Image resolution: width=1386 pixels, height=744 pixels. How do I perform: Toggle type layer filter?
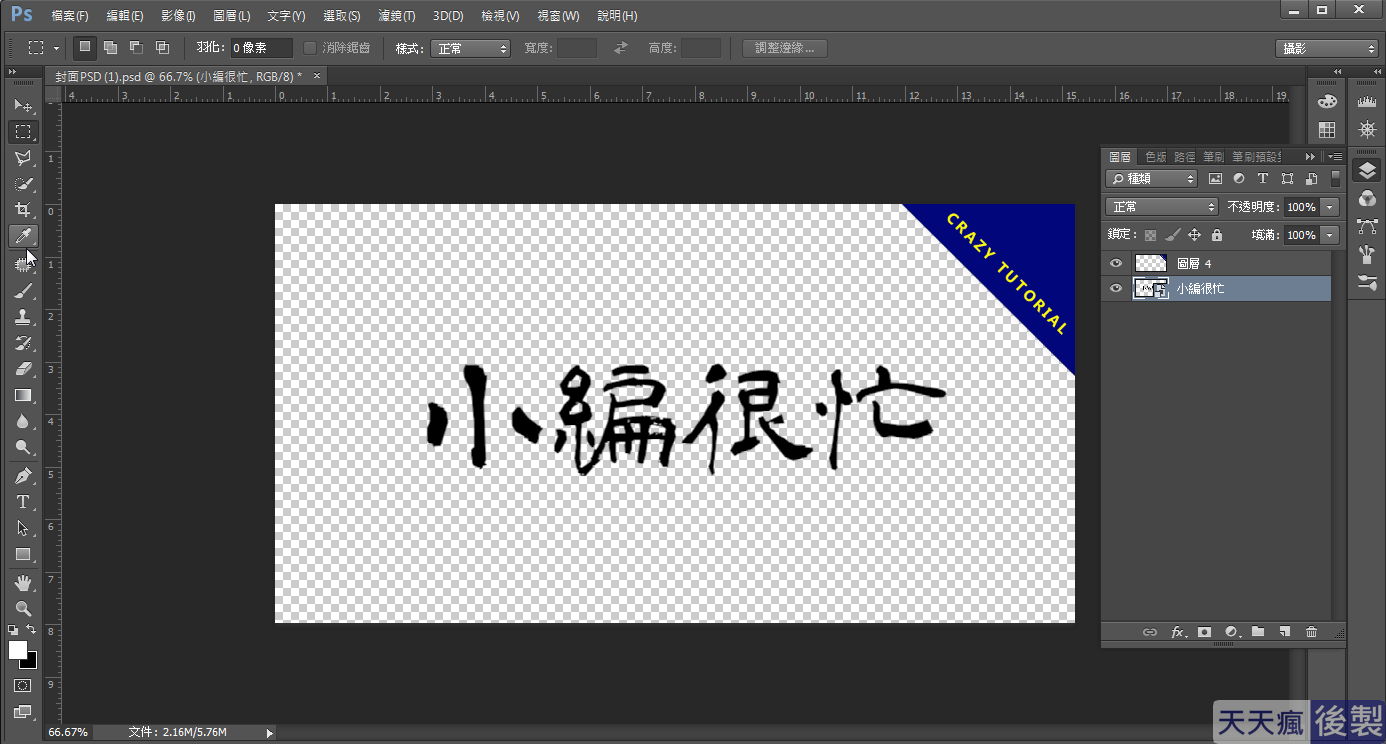[1263, 179]
